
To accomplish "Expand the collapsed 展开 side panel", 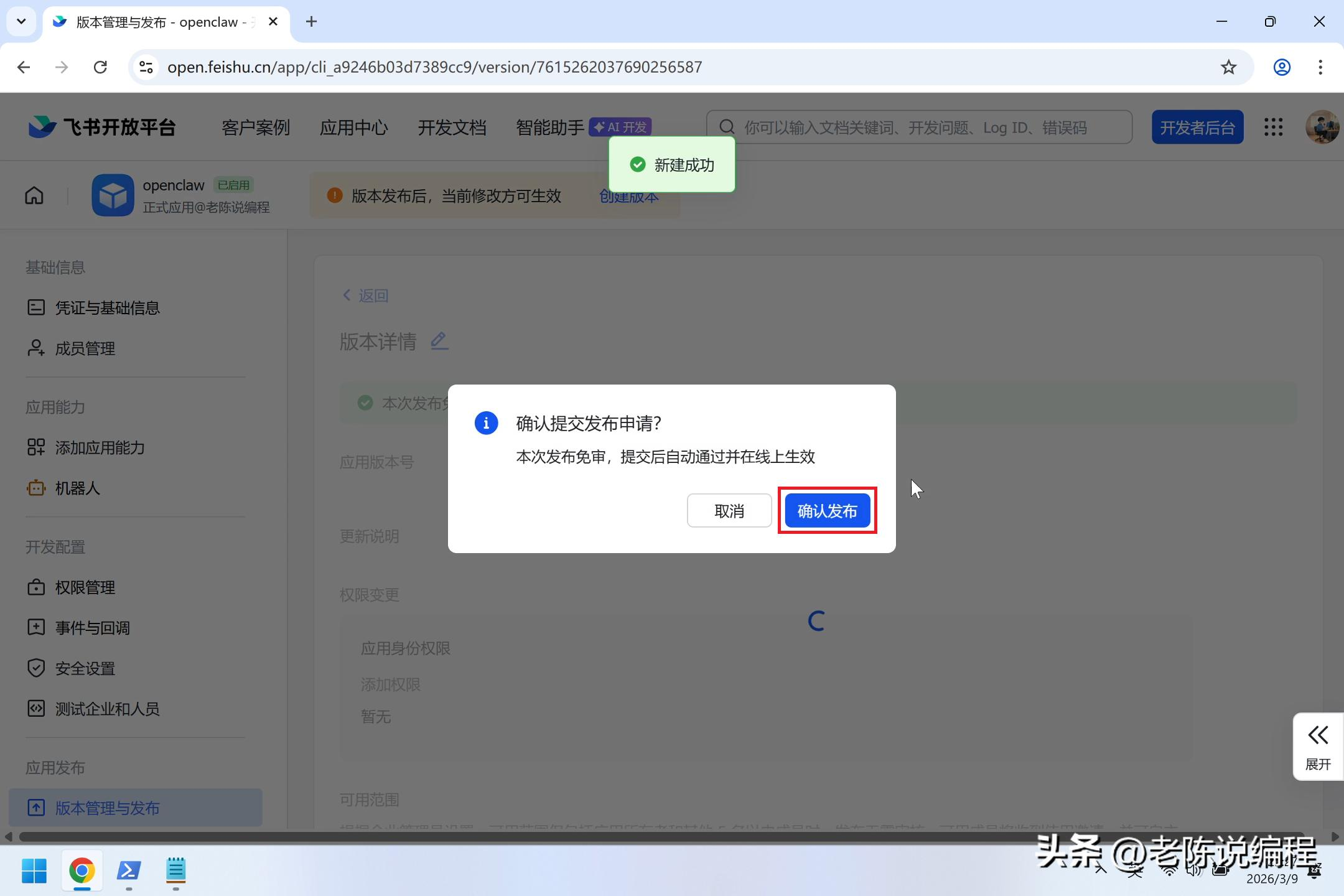I will (1317, 746).
